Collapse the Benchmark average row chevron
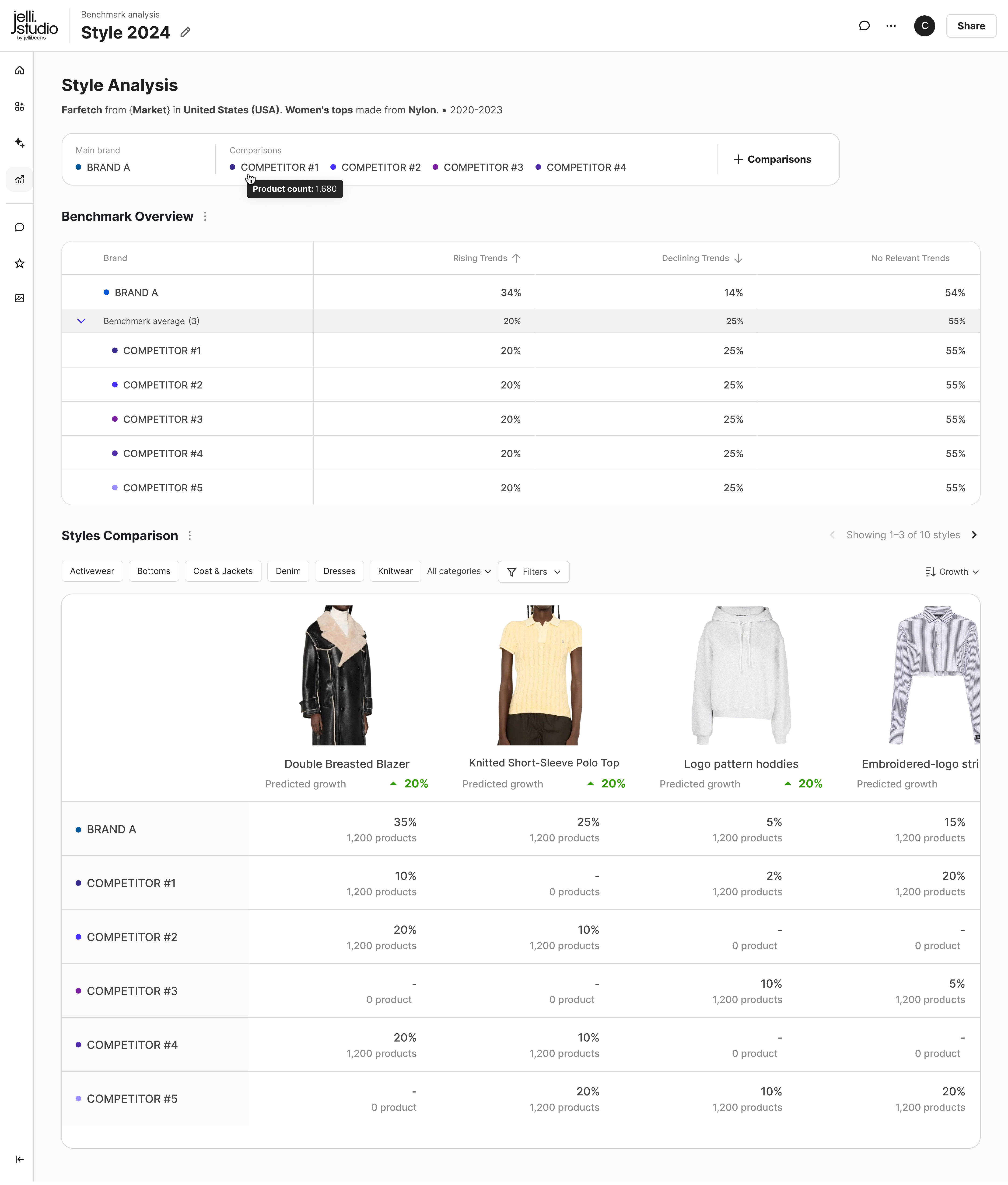1008x1185 pixels. 81,321
